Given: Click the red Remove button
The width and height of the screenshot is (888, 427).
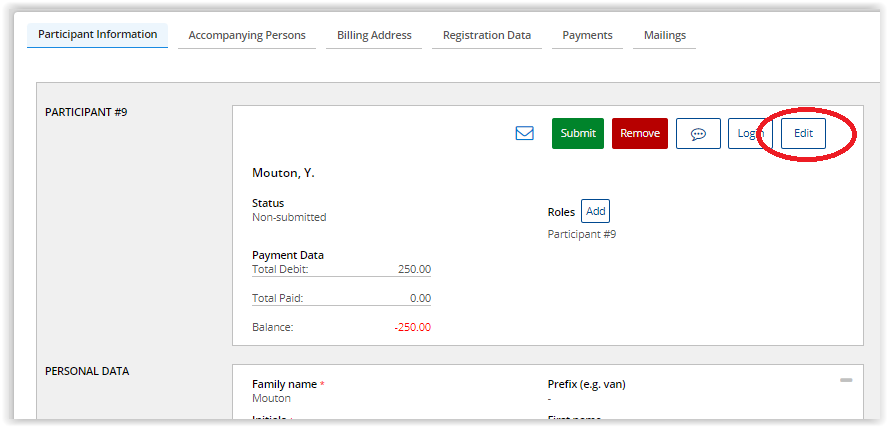Looking at the screenshot, I should pos(639,133).
